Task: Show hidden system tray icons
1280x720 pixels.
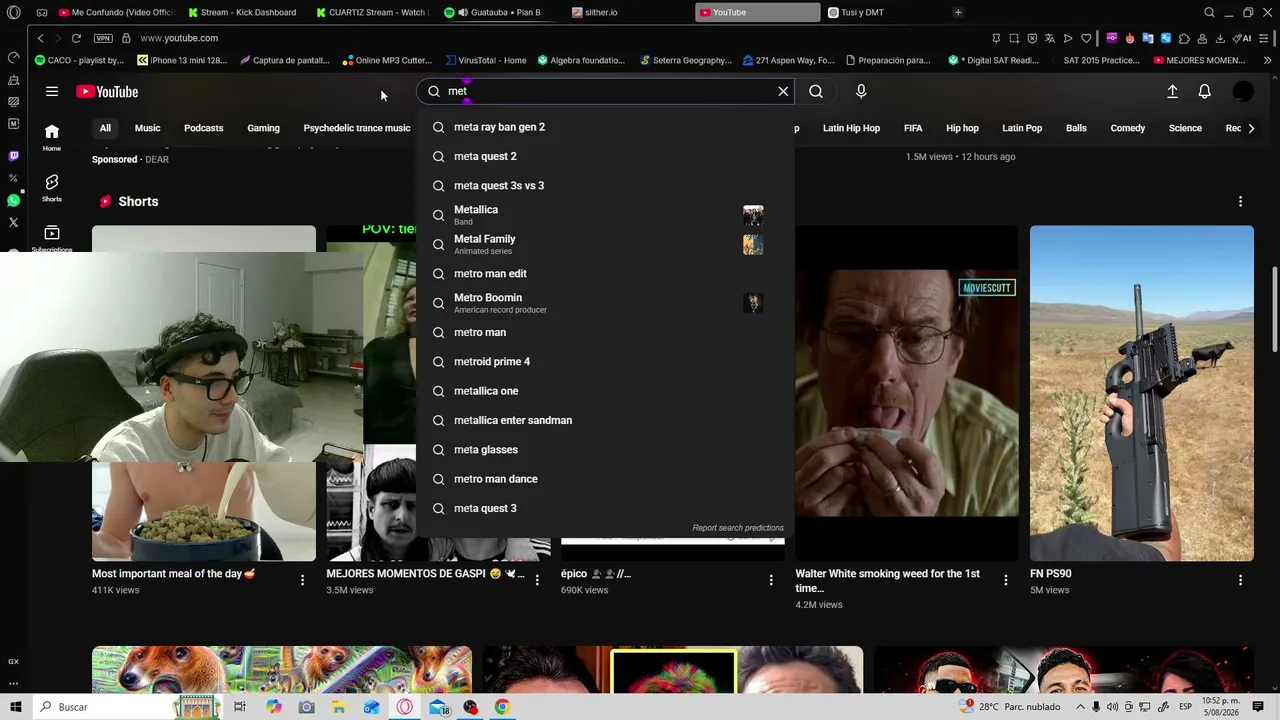Action: pos(1080,707)
